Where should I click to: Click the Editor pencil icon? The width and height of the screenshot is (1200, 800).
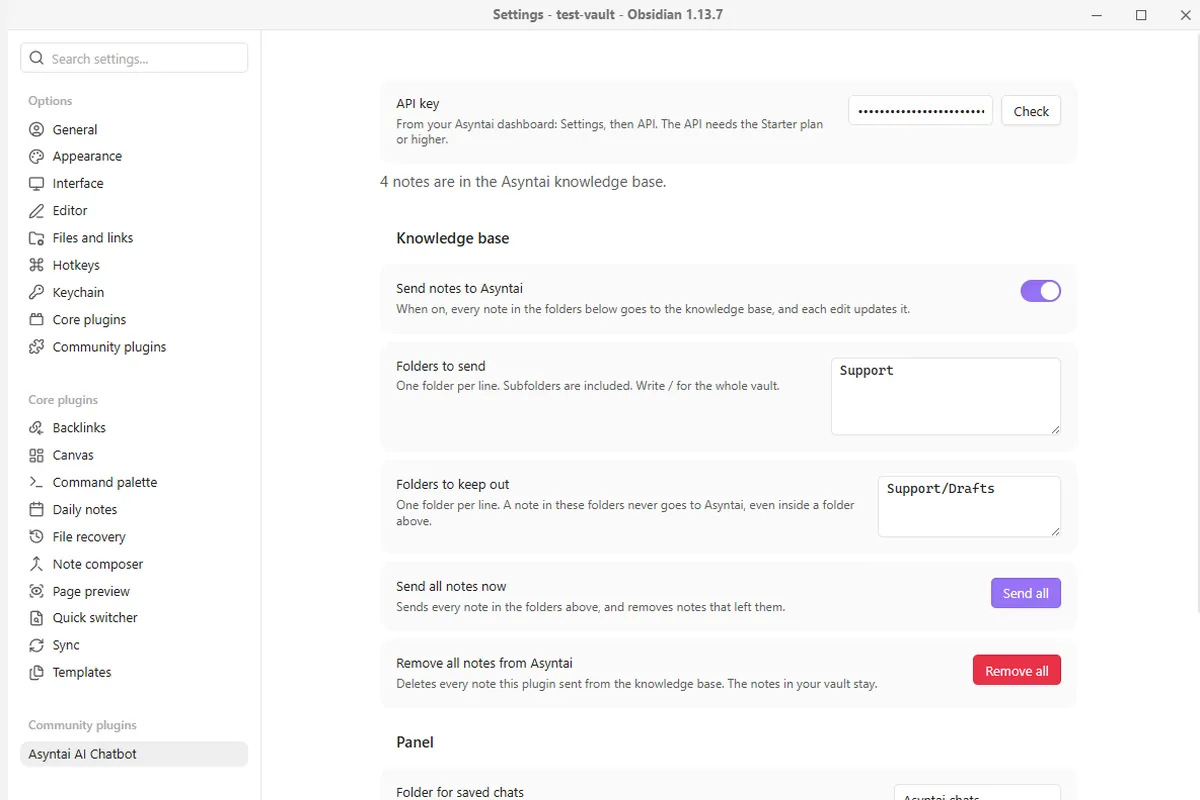pos(37,210)
